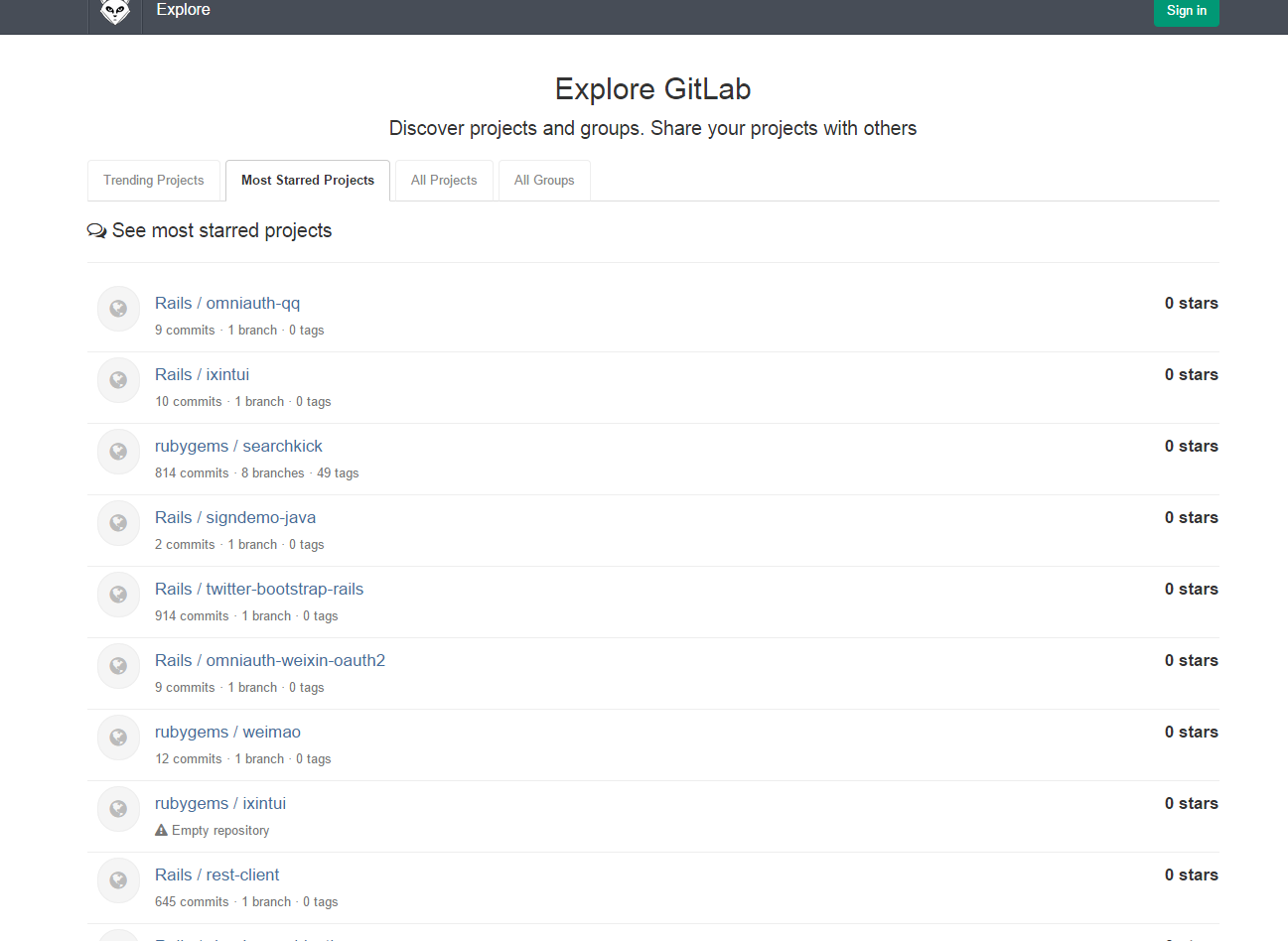Open the rubygems / weimao project
1288x941 pixels.
point(227,733)
